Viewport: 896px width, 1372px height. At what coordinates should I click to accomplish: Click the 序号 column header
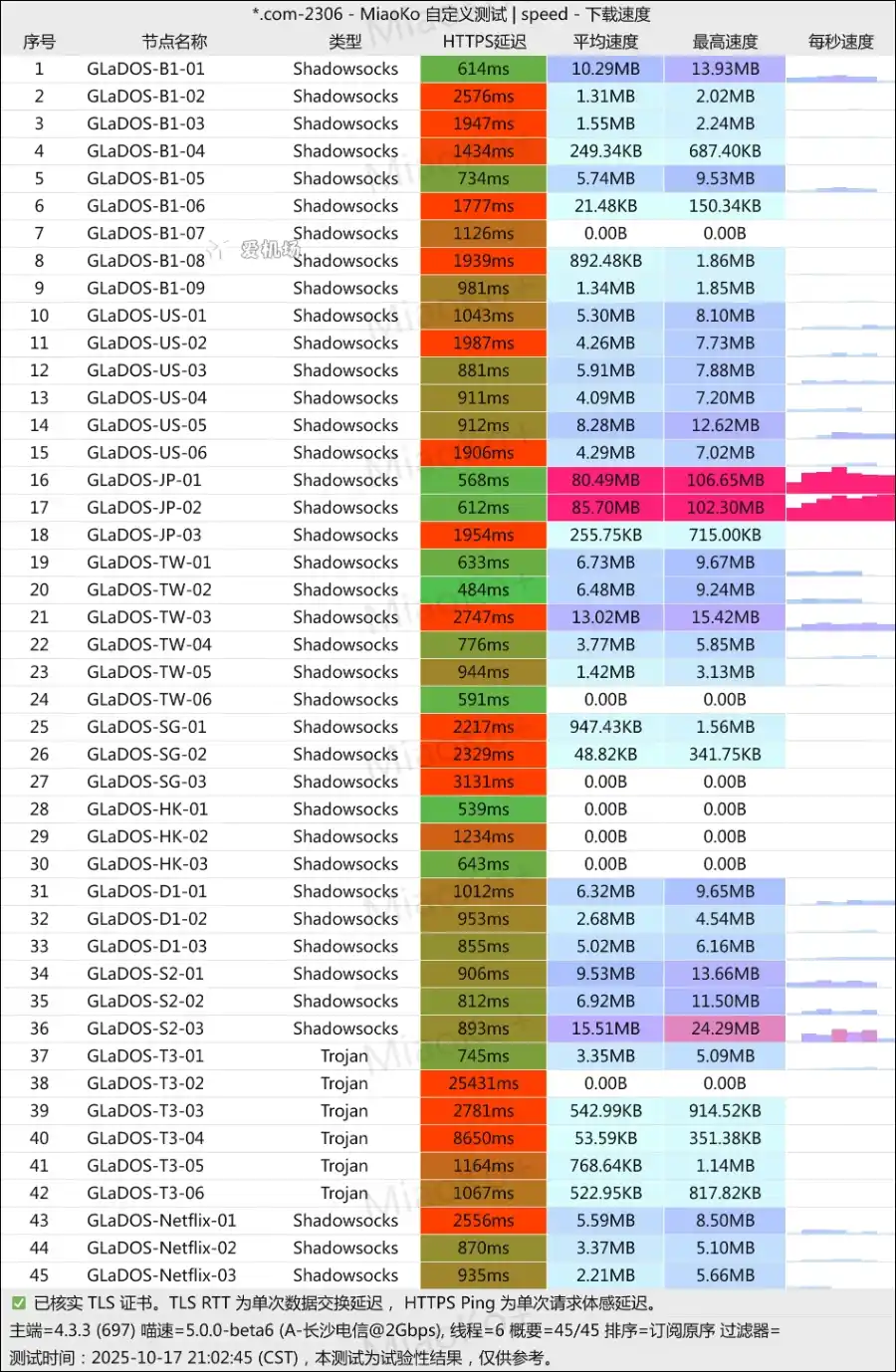click(39, 42)
